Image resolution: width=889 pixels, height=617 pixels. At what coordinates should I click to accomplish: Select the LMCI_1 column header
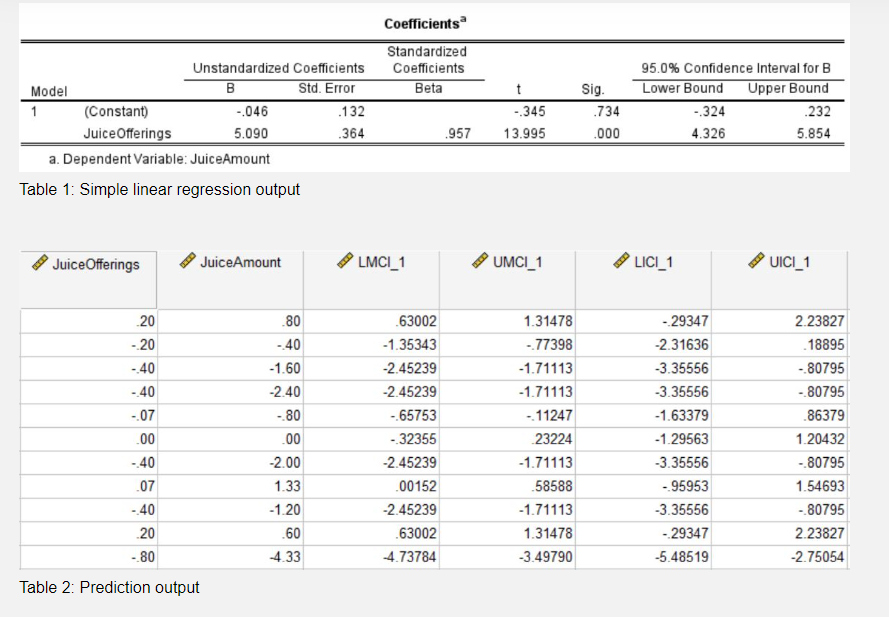pyautogui.click(x=371, y=280)
